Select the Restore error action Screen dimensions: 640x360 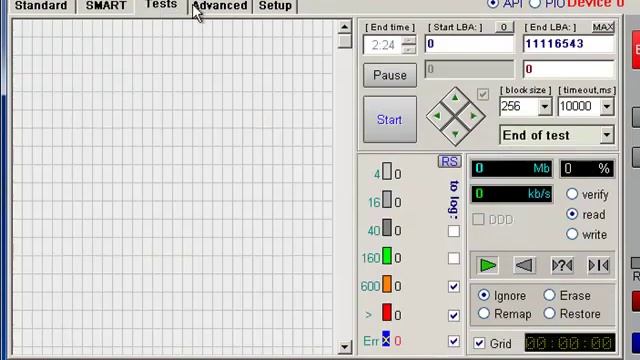tap(549, 313)
